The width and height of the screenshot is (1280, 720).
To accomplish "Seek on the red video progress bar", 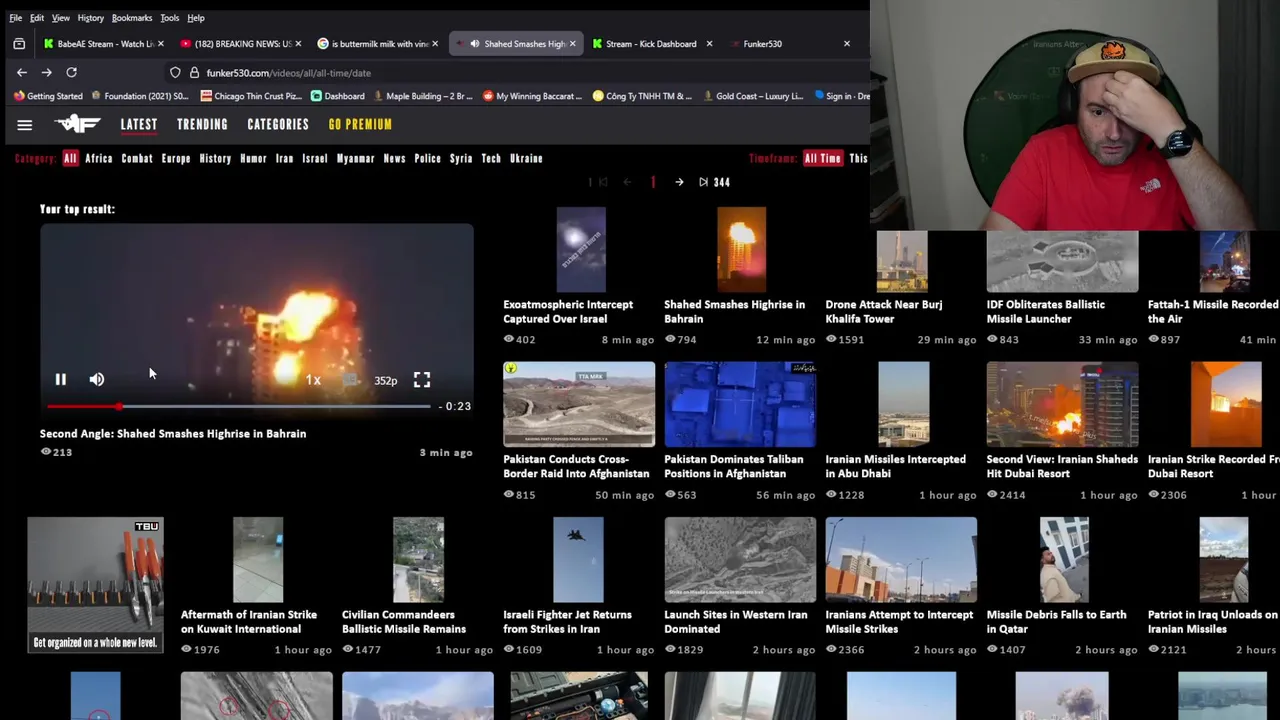I will tap(238, 406).
